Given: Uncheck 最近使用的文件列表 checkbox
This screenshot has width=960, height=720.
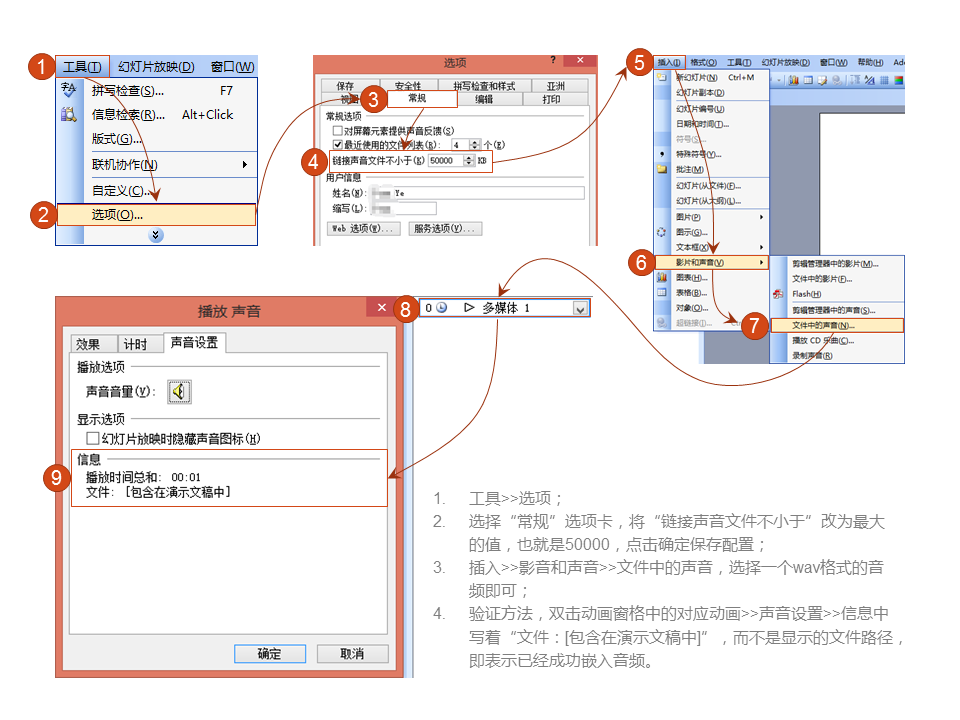Looking at the screenshot, I should [x=337, y=145].
